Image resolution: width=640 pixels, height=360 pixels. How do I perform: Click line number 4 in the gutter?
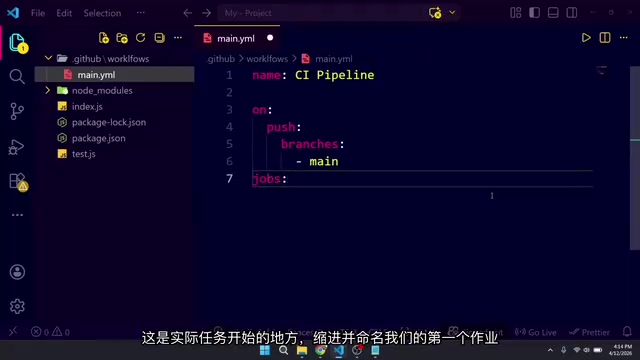229,127
